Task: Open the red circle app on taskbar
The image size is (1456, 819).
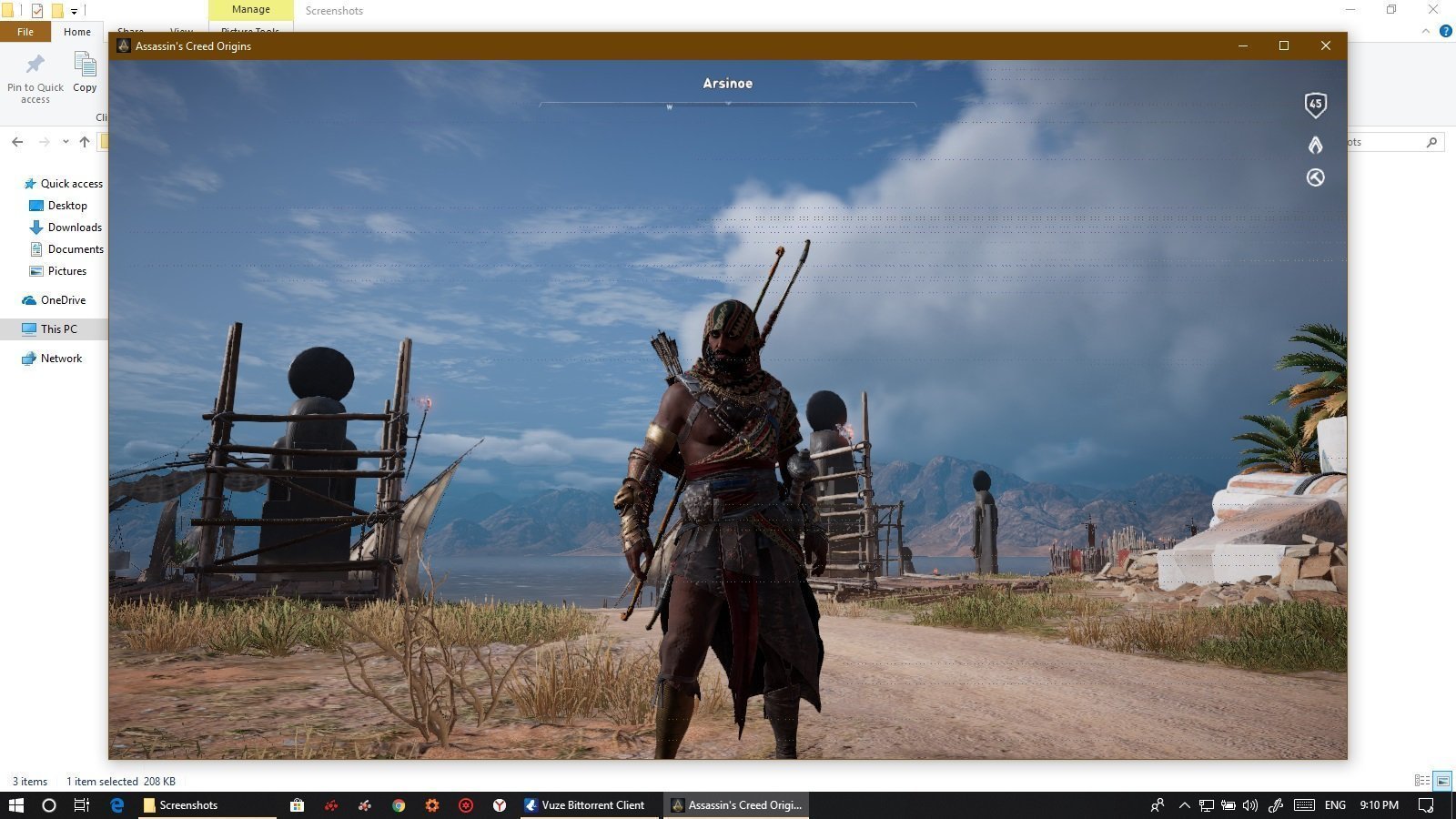Action: tap(466, 805)
